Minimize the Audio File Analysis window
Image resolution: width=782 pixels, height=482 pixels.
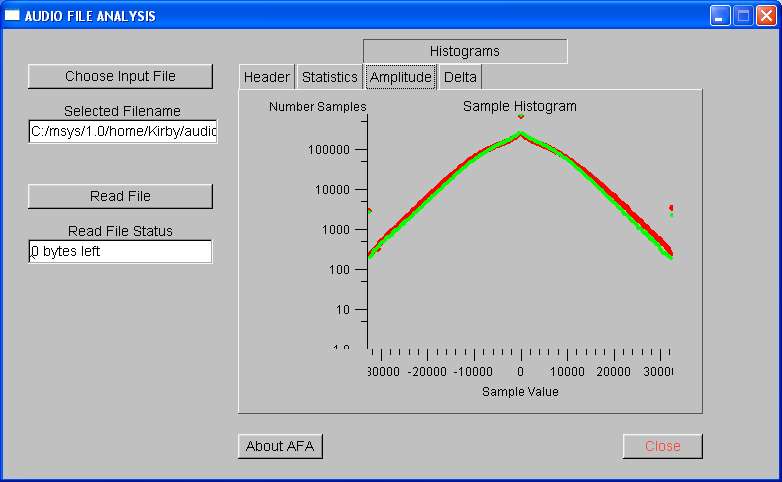click(x=720, y=16)
